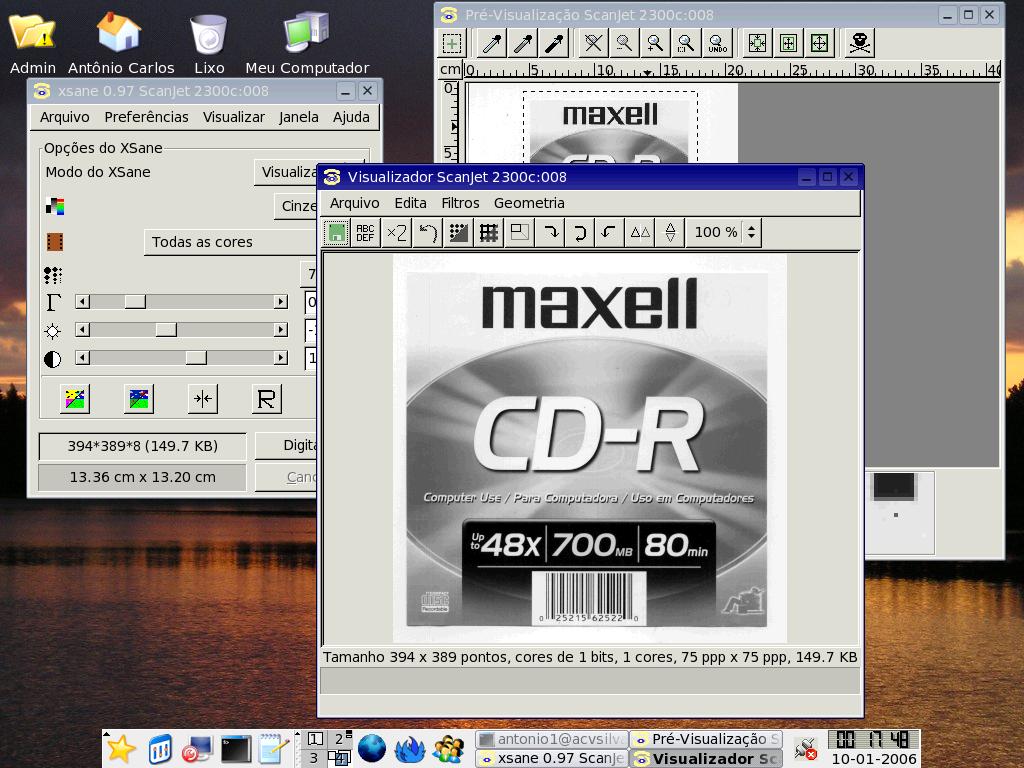
Task: Click the Cancelar button in xsane
Action: coord(287,477)
